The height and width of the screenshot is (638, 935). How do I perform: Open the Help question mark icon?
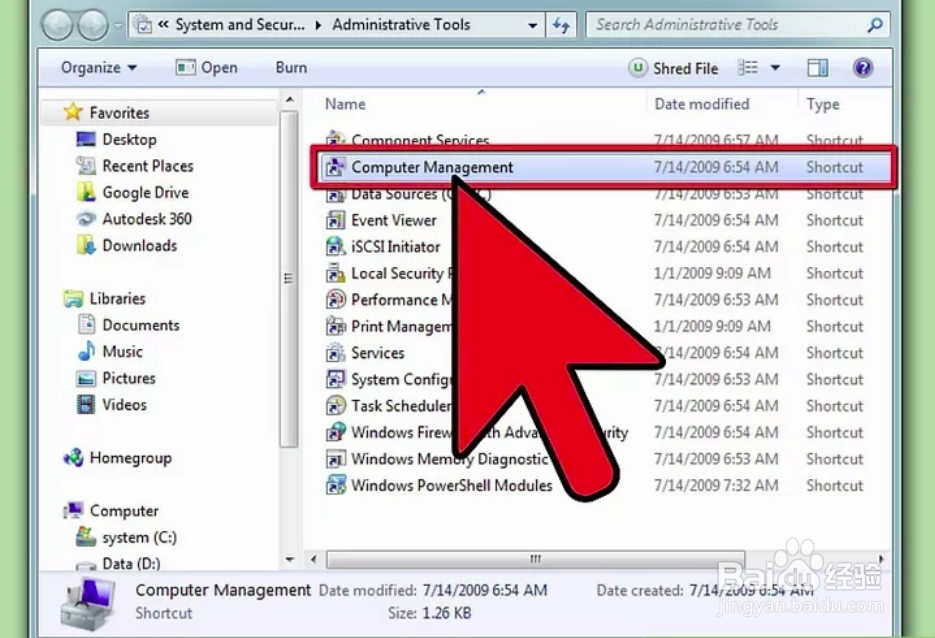tap(863, 67)
